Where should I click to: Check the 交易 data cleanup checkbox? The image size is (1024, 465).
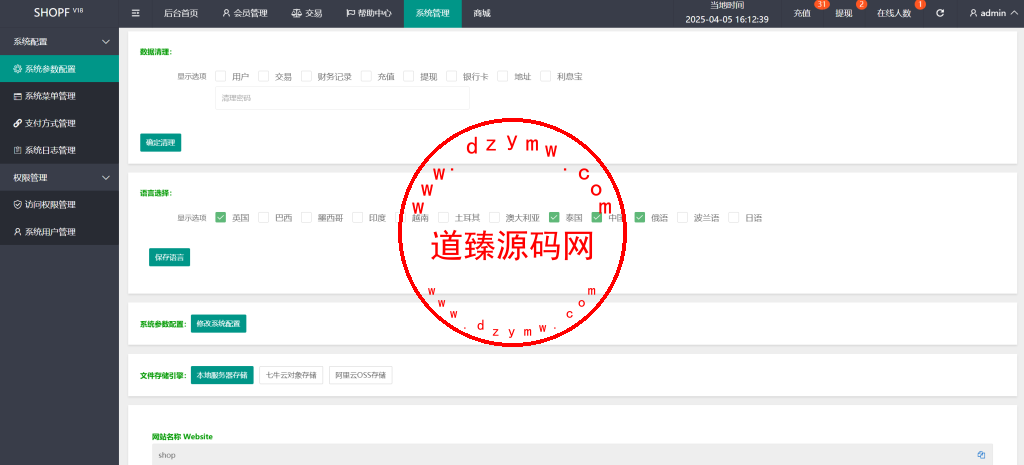(x=264, y=76)
